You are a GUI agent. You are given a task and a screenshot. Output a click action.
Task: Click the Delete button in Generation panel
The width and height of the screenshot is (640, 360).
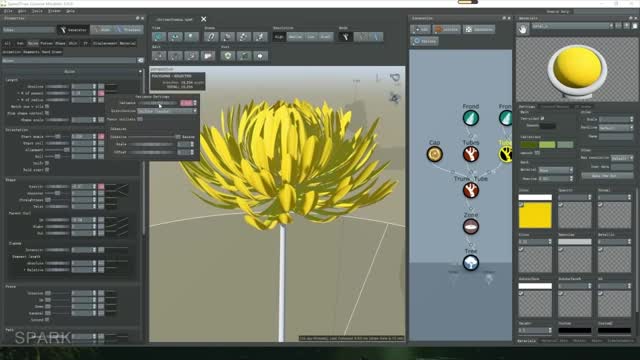click(447, 29)
